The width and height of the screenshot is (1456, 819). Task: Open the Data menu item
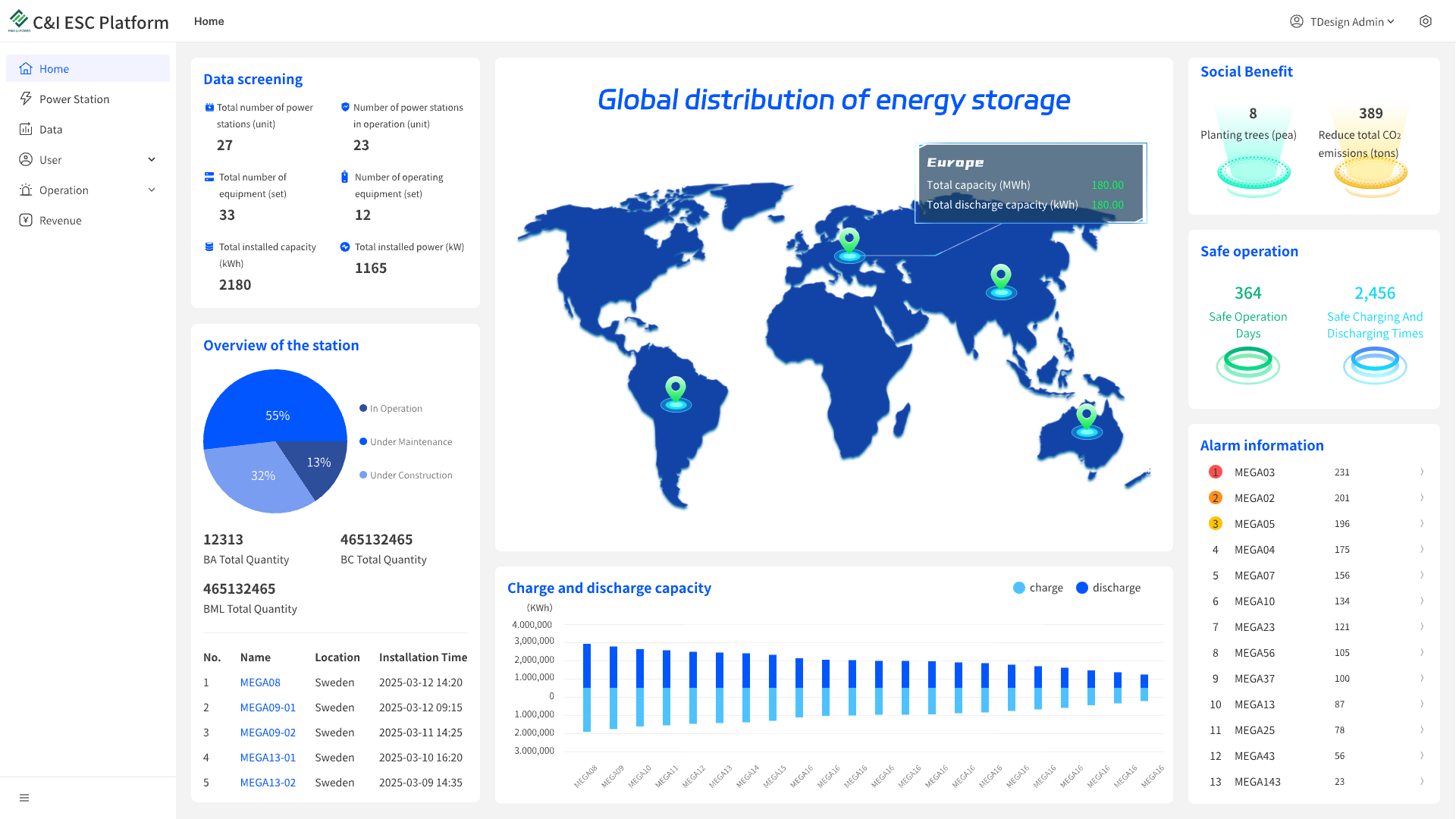coord(51,129)
